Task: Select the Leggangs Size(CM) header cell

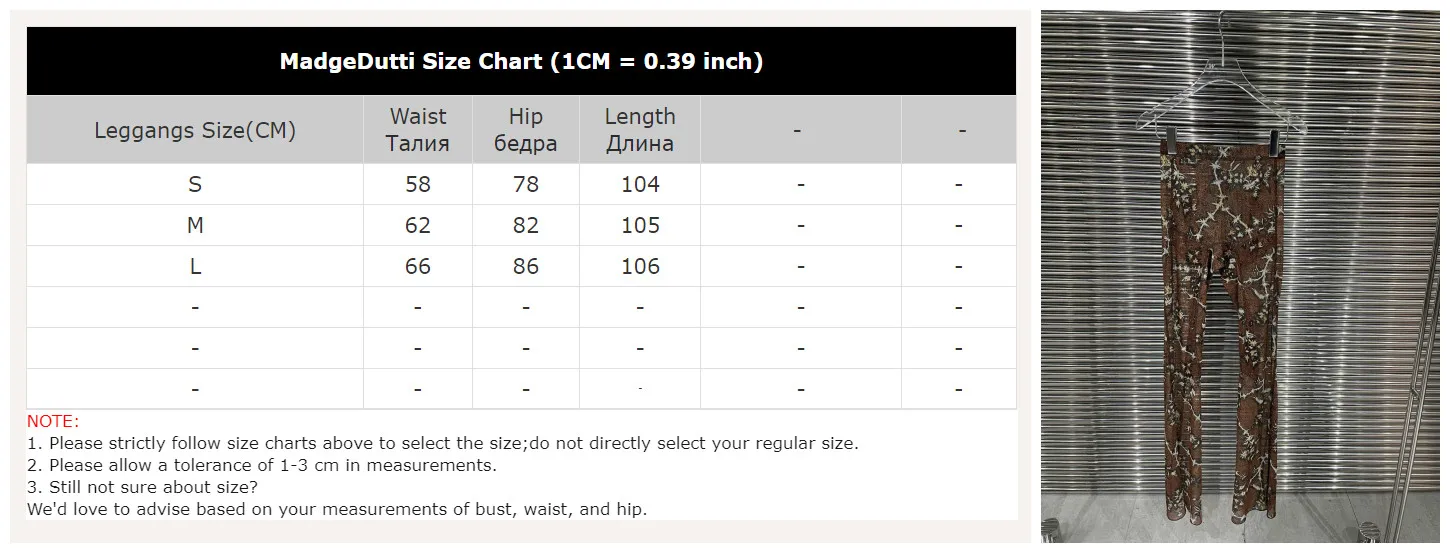Action: point(195,130)
